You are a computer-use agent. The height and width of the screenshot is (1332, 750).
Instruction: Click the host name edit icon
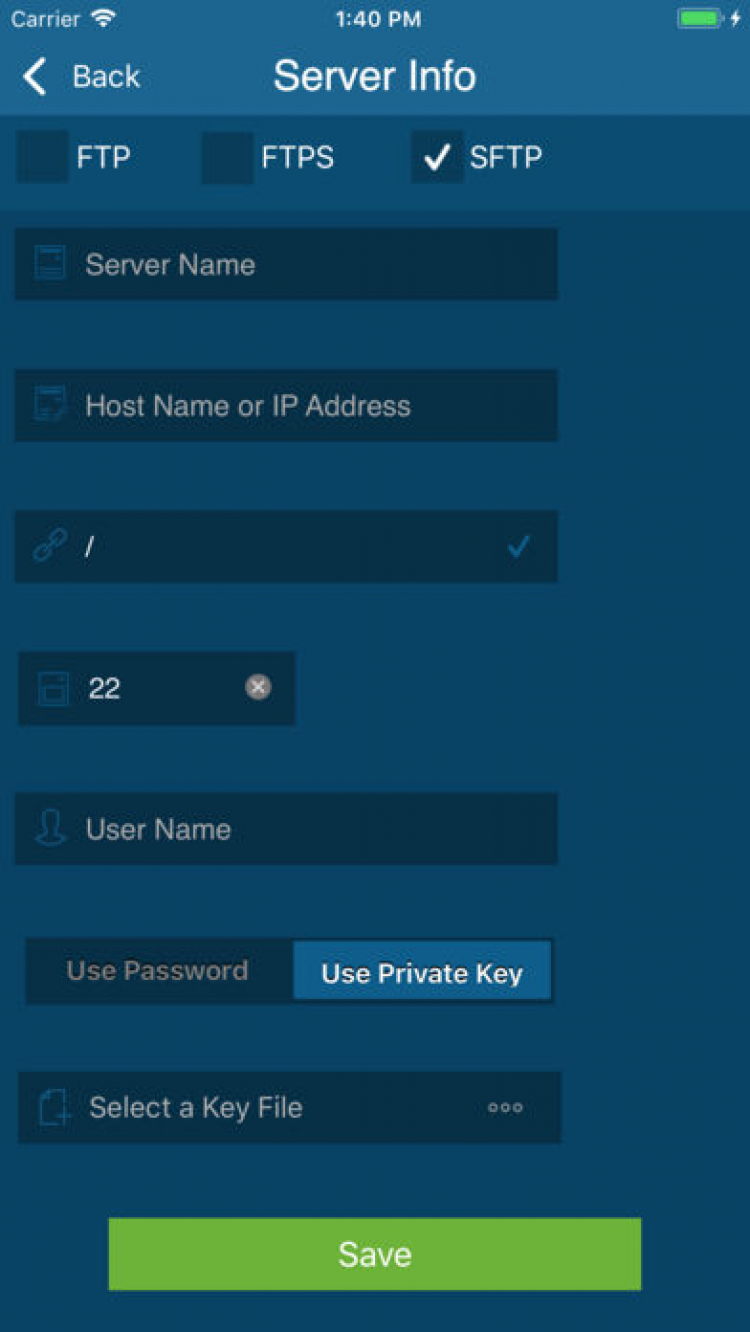[49, 405]
